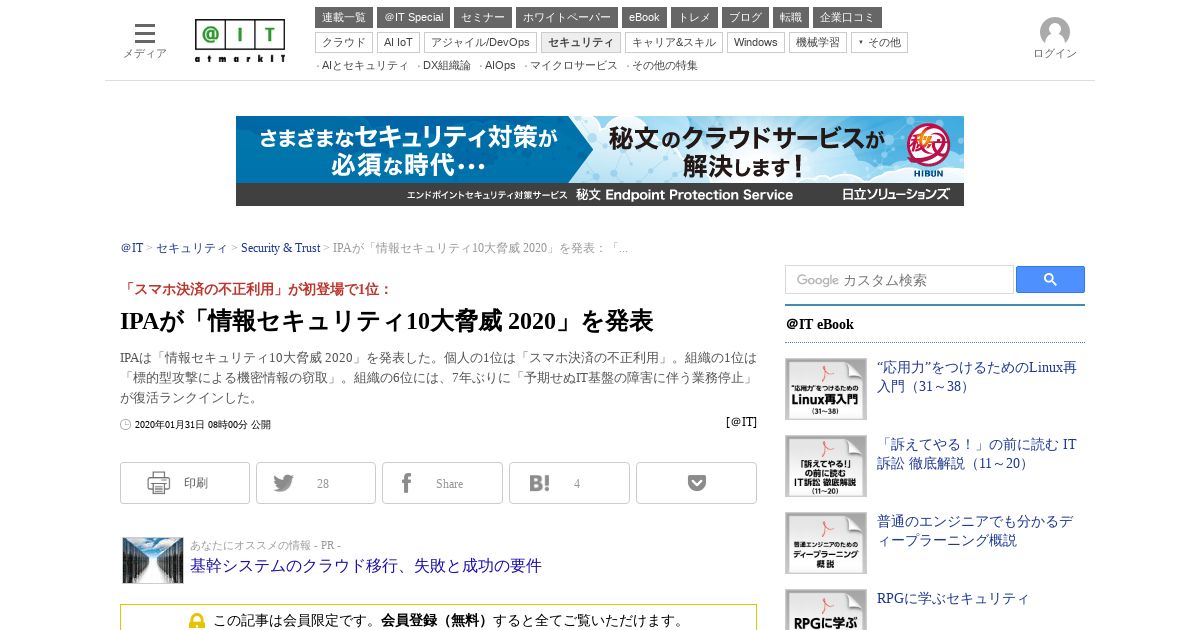
Task: Open RPGに学ぶセキュリティ link
Action: (953, 599)
